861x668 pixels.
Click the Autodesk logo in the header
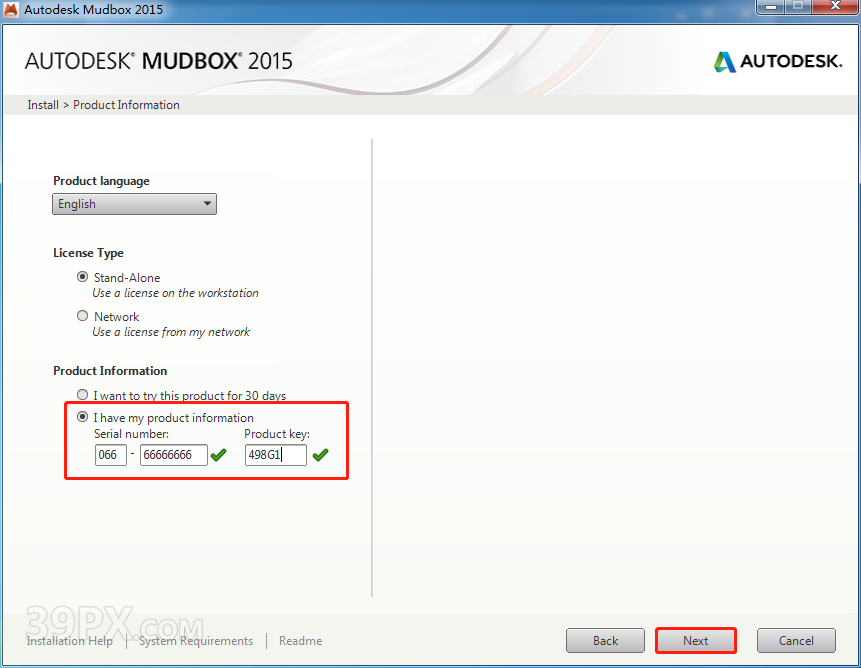tap(778, 62)
